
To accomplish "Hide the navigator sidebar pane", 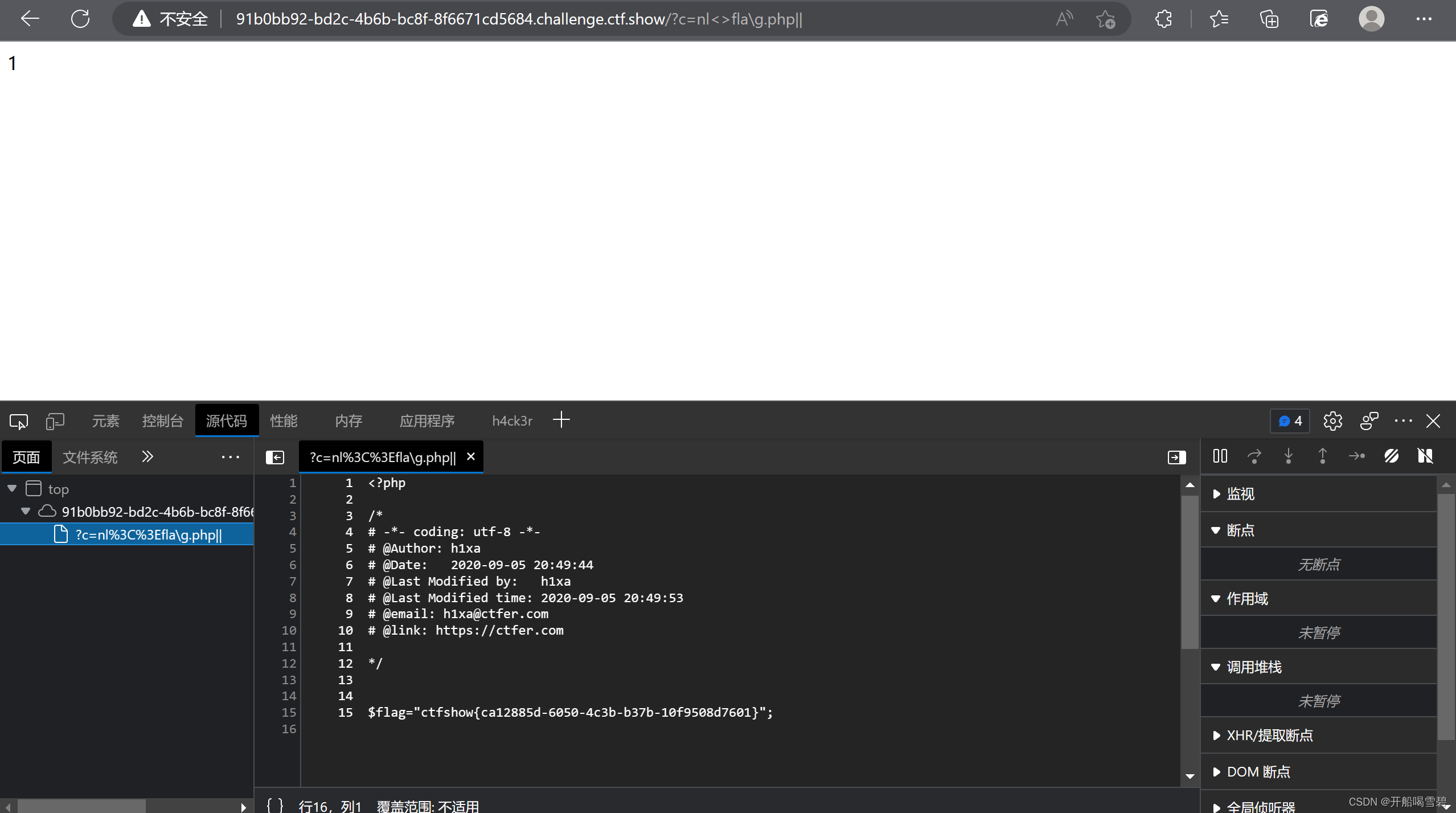I will (x=274, y=457).
